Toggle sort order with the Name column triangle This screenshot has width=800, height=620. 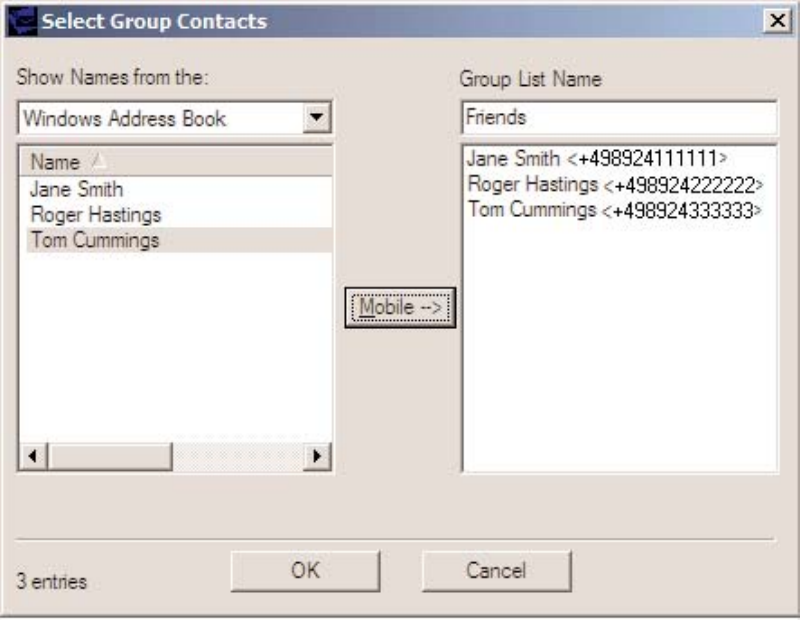[x=98, y=162]
